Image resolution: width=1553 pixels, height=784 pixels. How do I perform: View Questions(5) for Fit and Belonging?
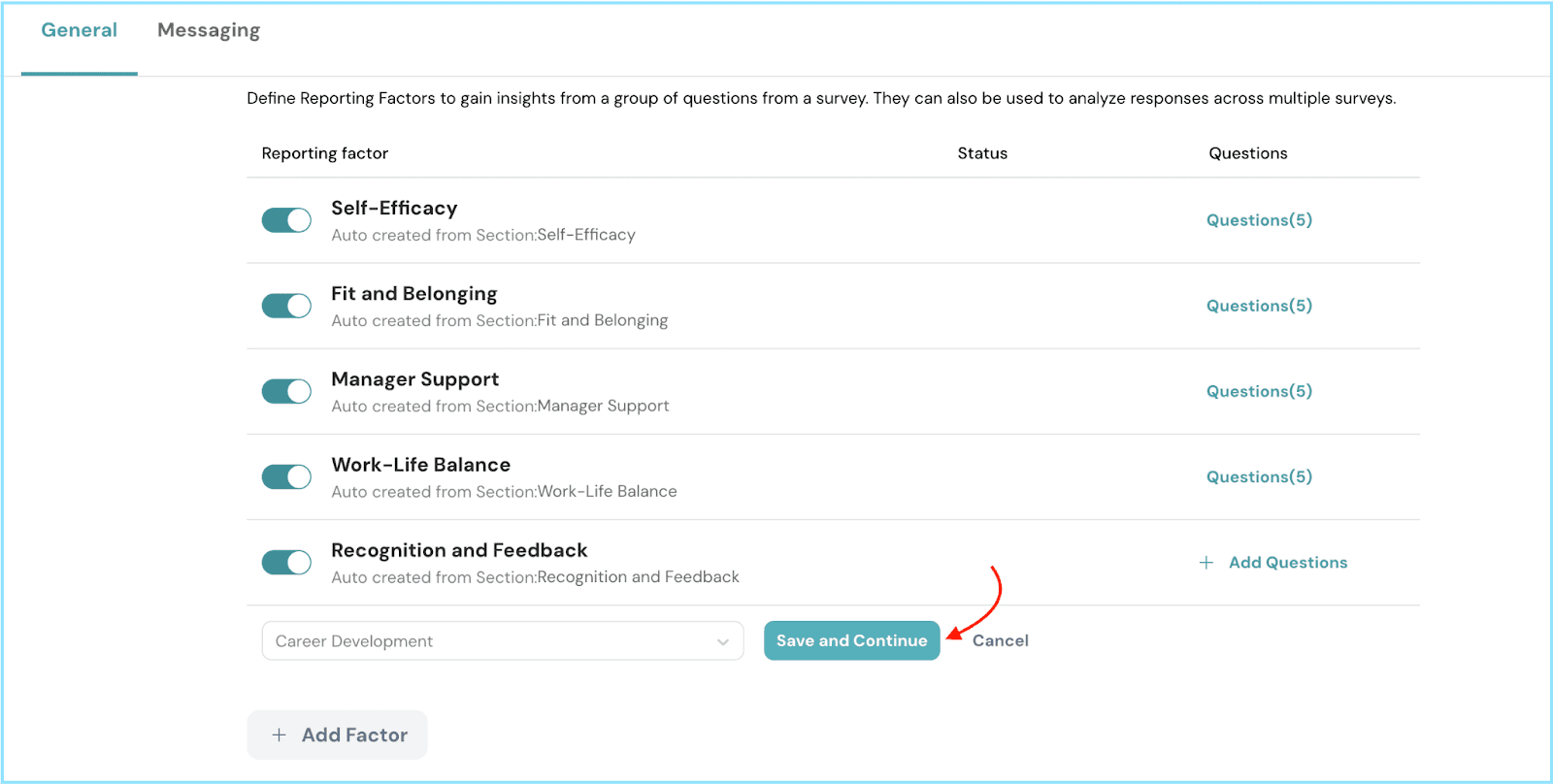1259,306
